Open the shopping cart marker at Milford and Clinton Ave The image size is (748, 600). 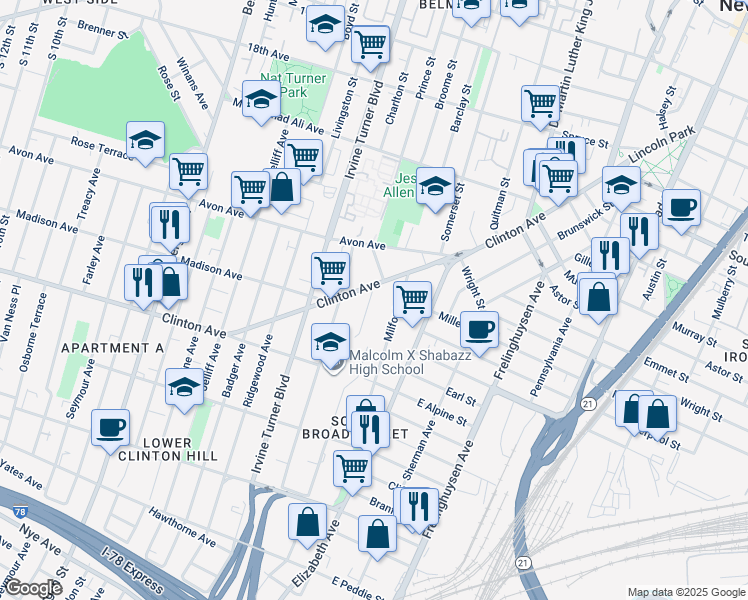pyautogui.click(x=411, y=299)
